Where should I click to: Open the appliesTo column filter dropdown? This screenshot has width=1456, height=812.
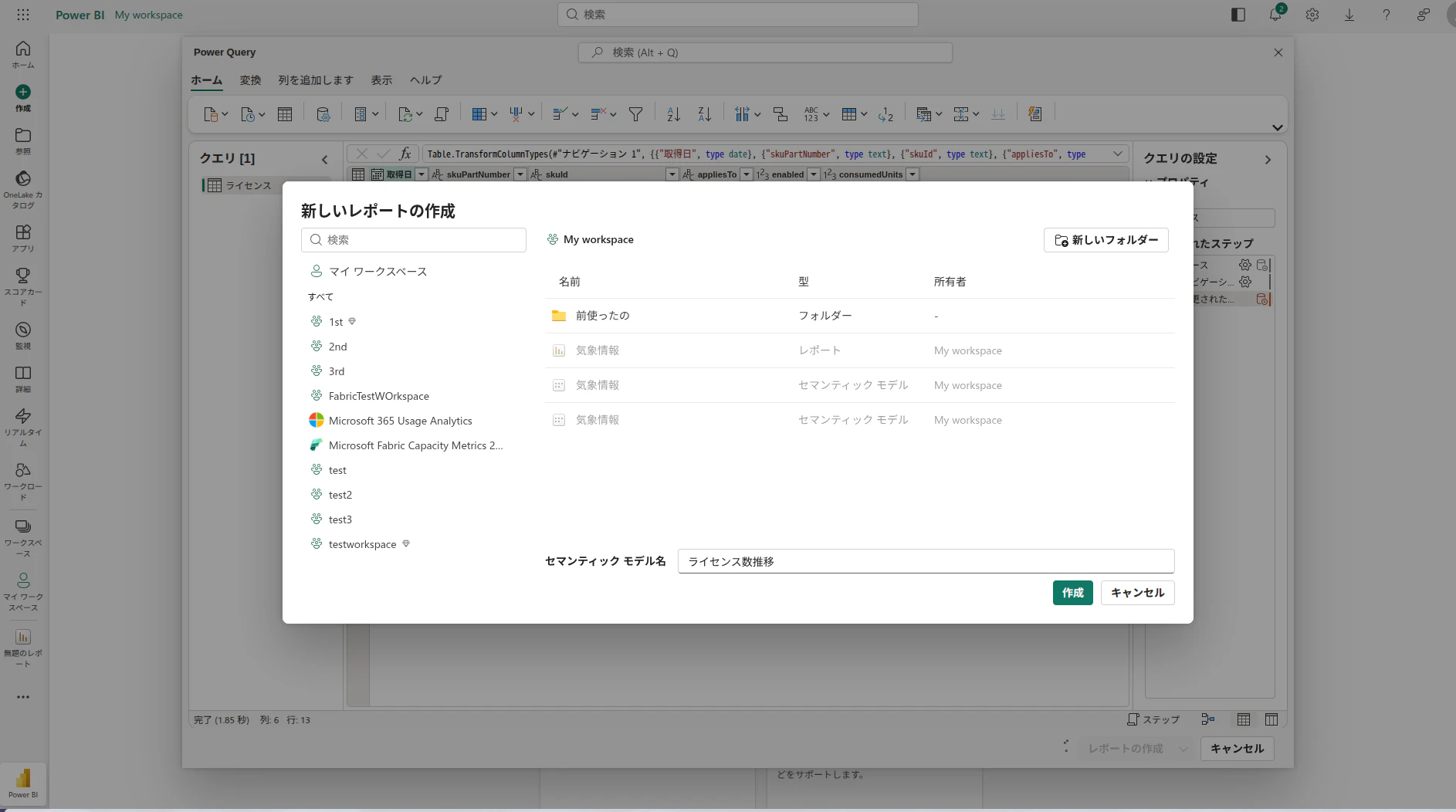tap(747, 174)
